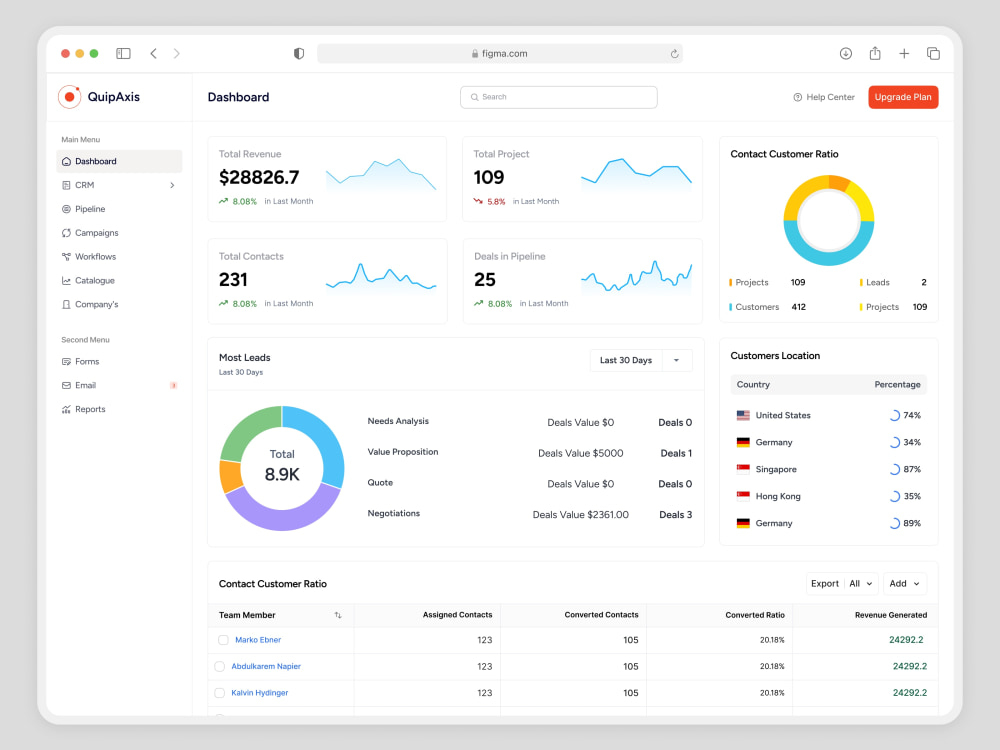Tick the Marko Ebner row checkbox
This screenshot has width=1000, height=750.
coord(223,640)
